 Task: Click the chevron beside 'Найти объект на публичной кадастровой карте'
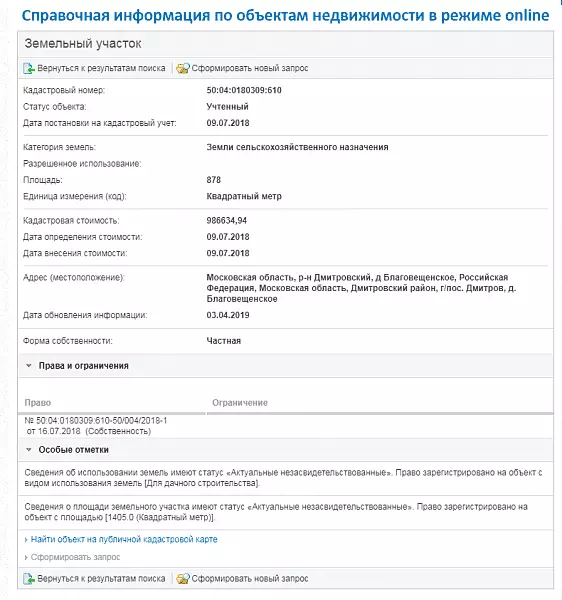26,540
